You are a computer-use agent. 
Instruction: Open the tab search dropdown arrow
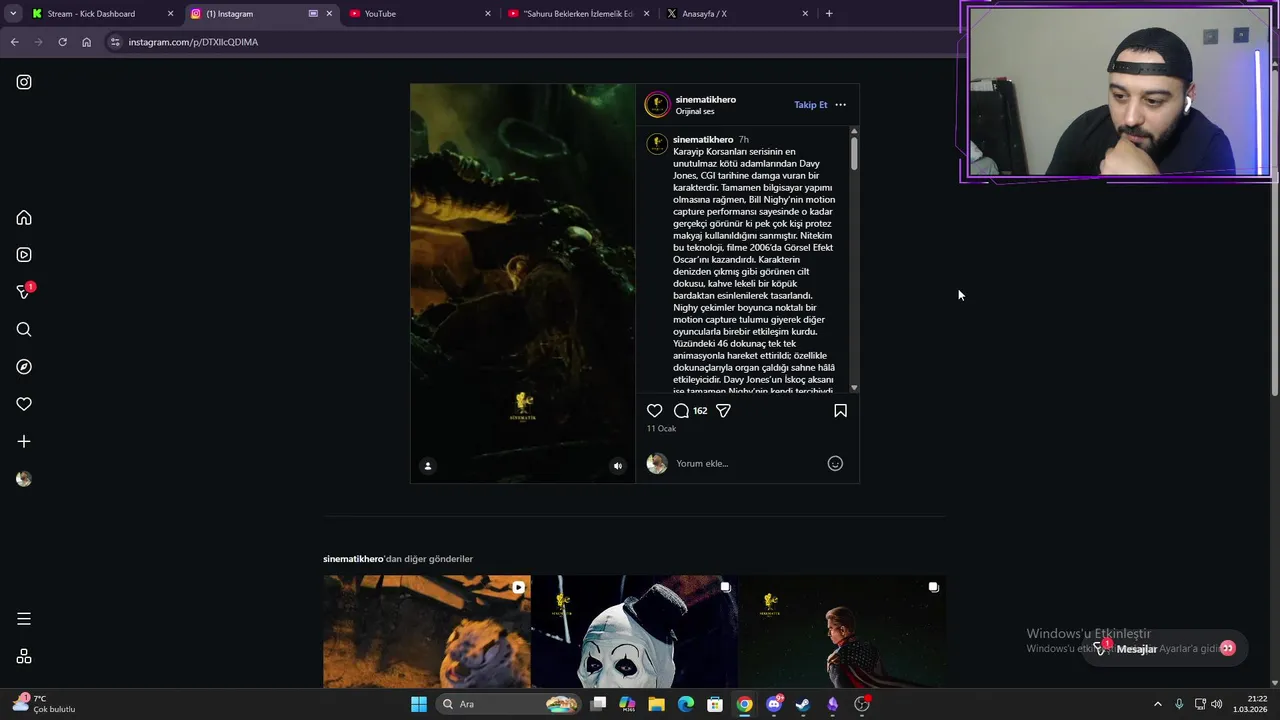[x=13, y=14]
